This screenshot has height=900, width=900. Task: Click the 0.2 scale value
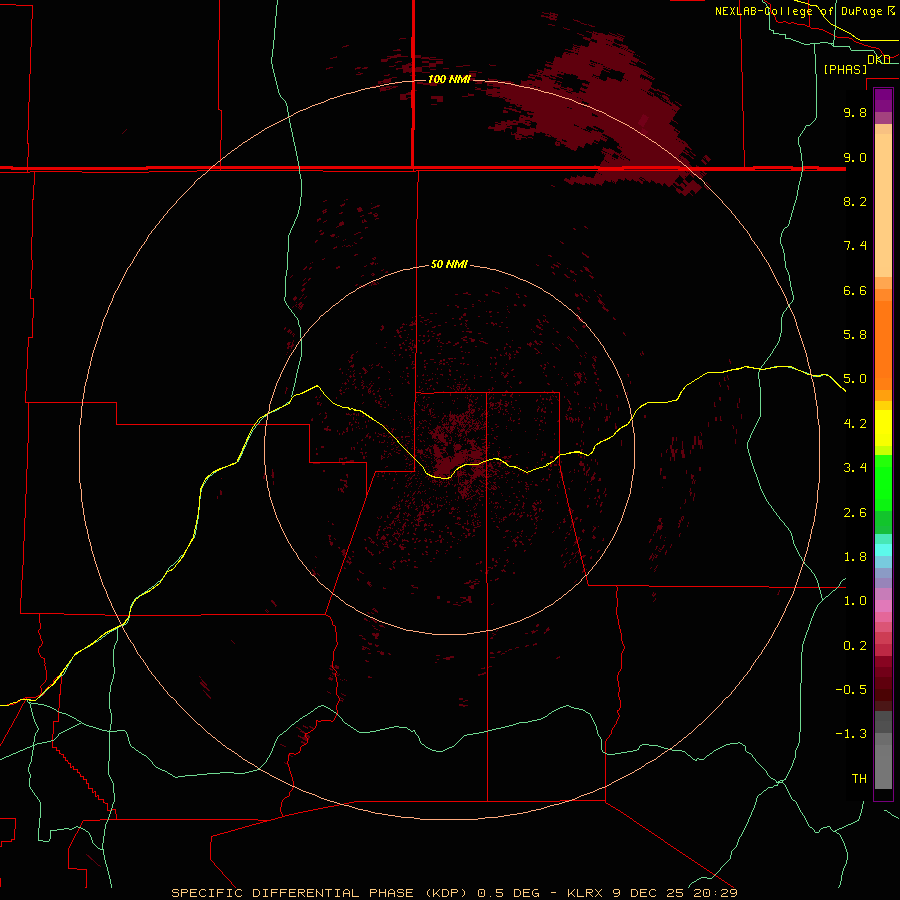coord(855,646)
